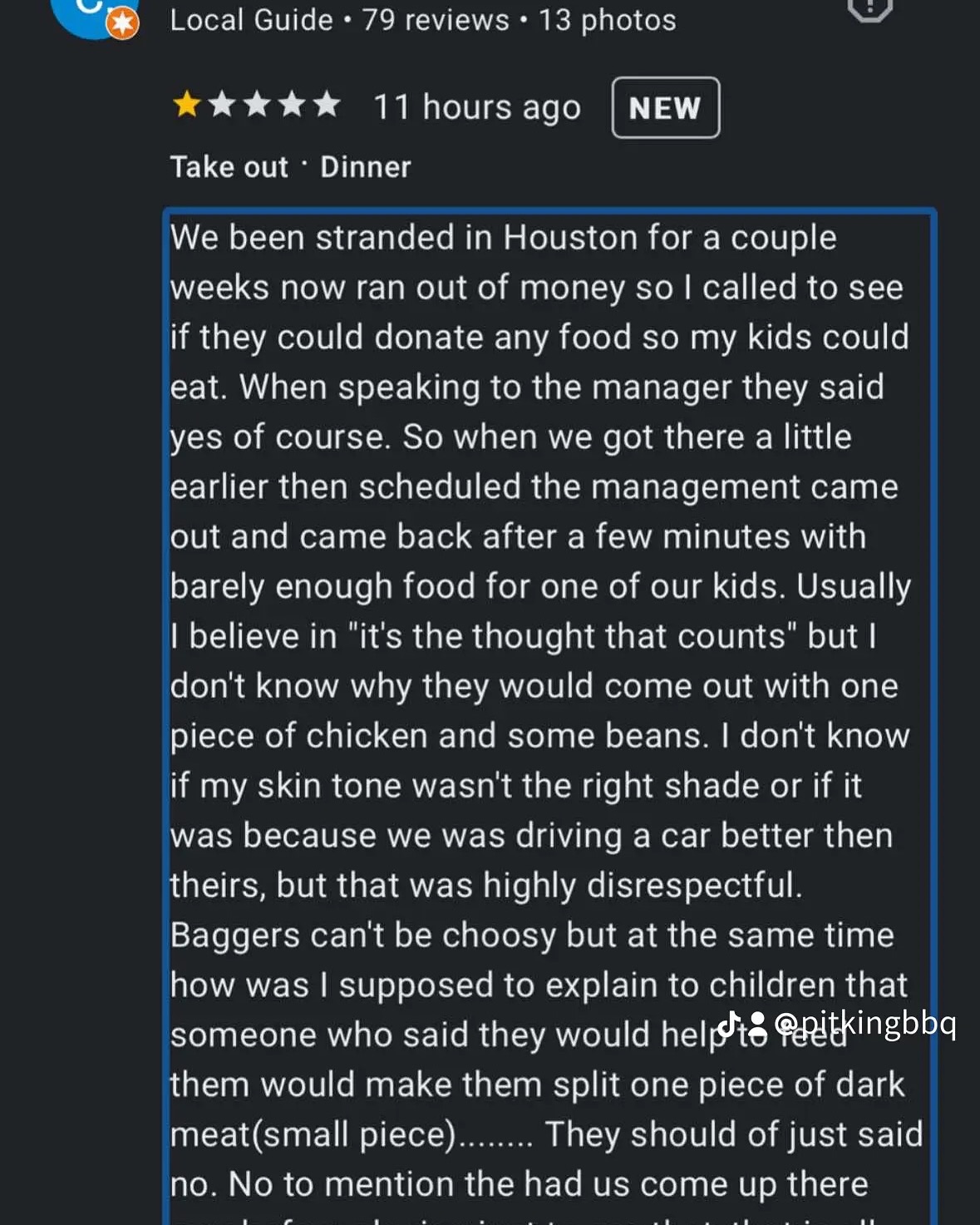Click the fifth rating star
The height and width of the screenshot is (1225, 980).
[x=327, y=106]
